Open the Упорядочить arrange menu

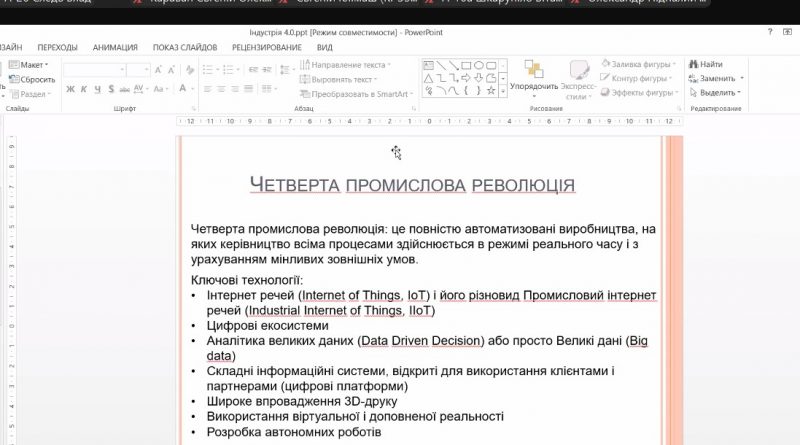534,79
